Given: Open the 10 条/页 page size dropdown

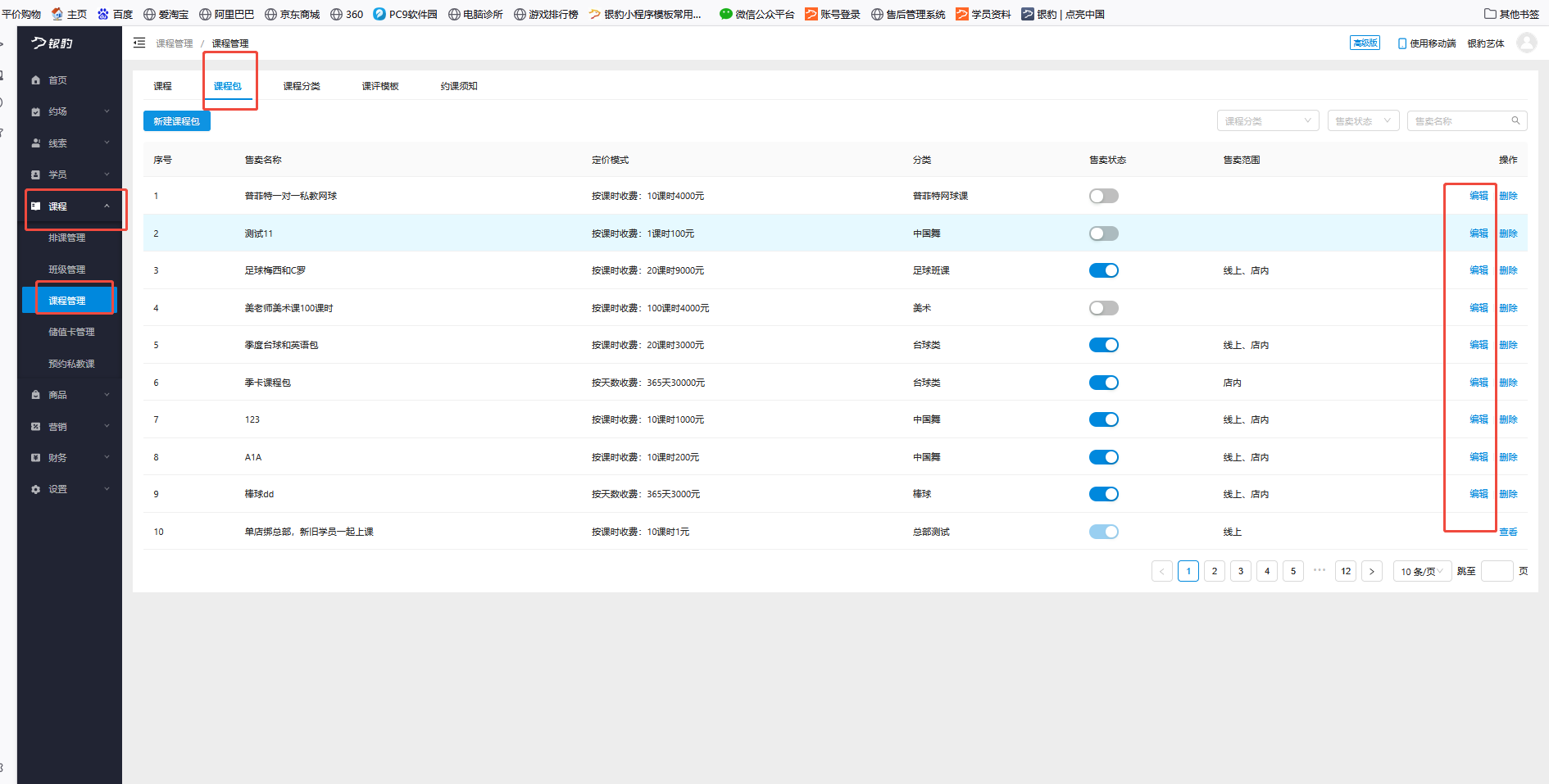Looking at the screenshot, I should [x=1422, y=571].
